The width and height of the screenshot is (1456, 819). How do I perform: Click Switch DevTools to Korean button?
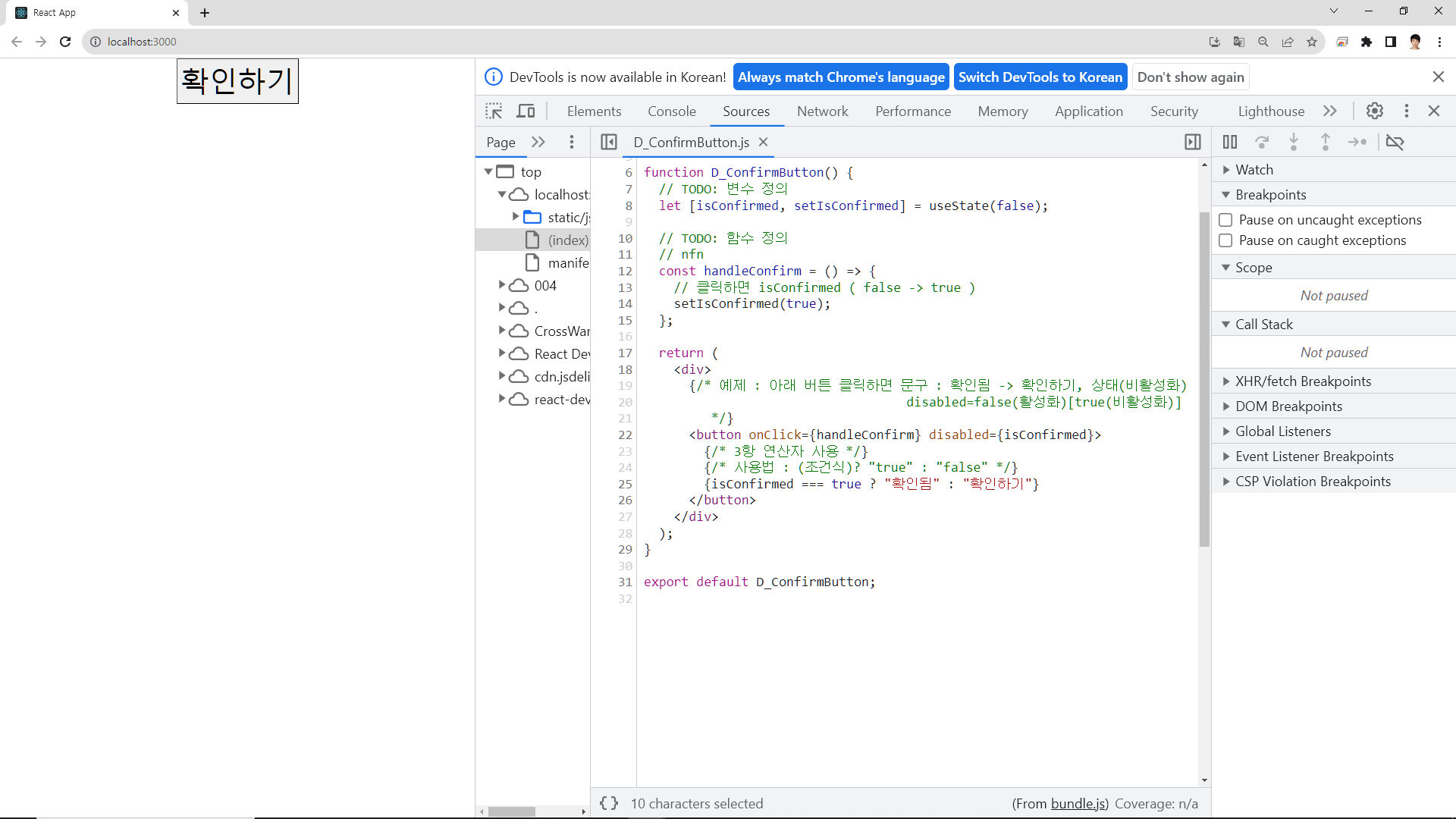pyautogui.click(x=1040, y=77)
